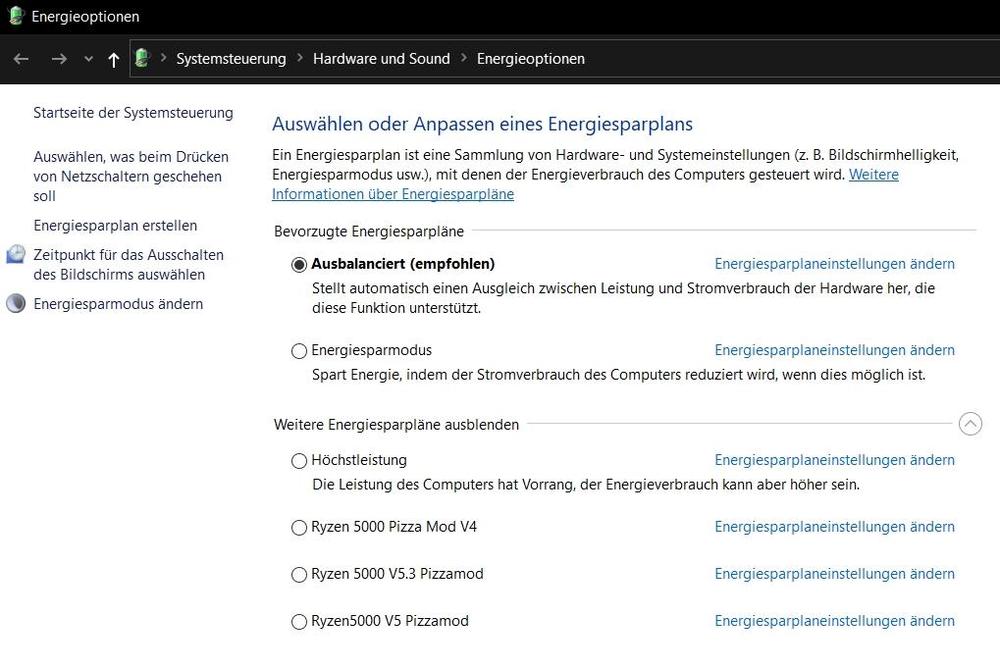Click the battery icon beside Zeitpunkt für das Ausschalten
Viewport: 1000px width, 669px height.
[x=15, y=255]
